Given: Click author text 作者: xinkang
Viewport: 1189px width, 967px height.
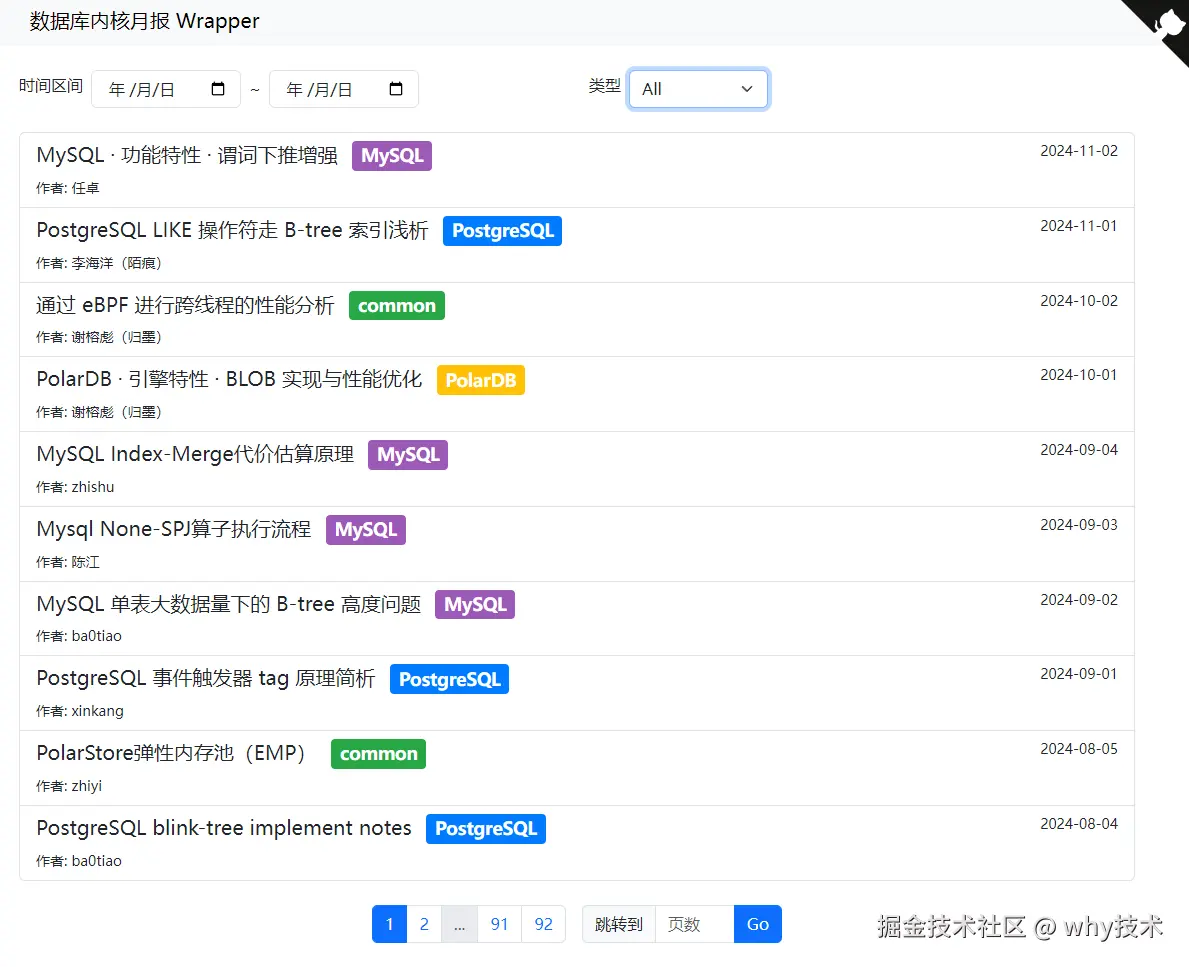Looking at the screenshot, I should click(80, 711).
